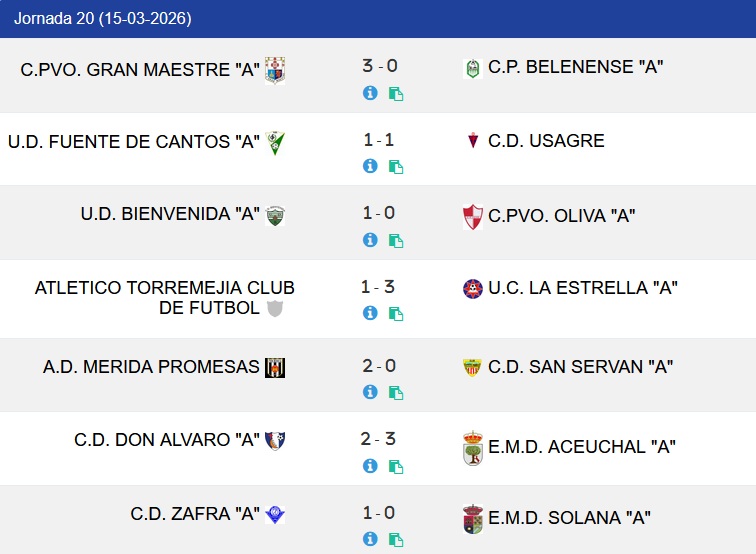Open match report icon for Merida Promesas match

click(x=396, y=393)
